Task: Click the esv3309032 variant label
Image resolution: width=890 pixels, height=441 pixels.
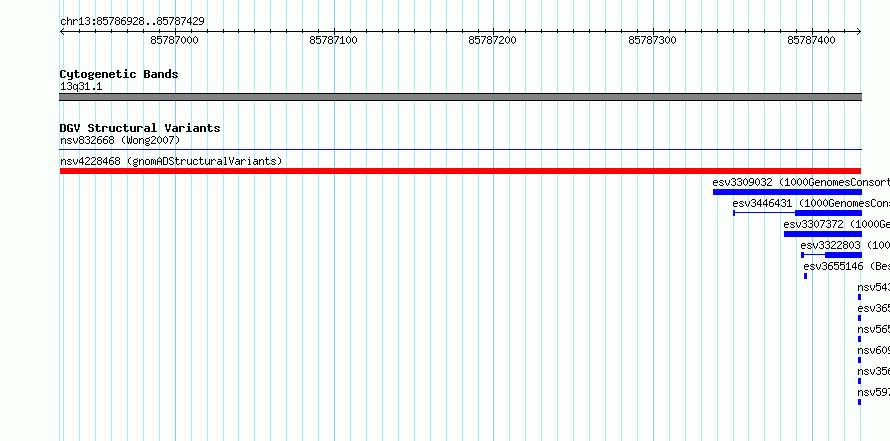Action: click(801, 182)
